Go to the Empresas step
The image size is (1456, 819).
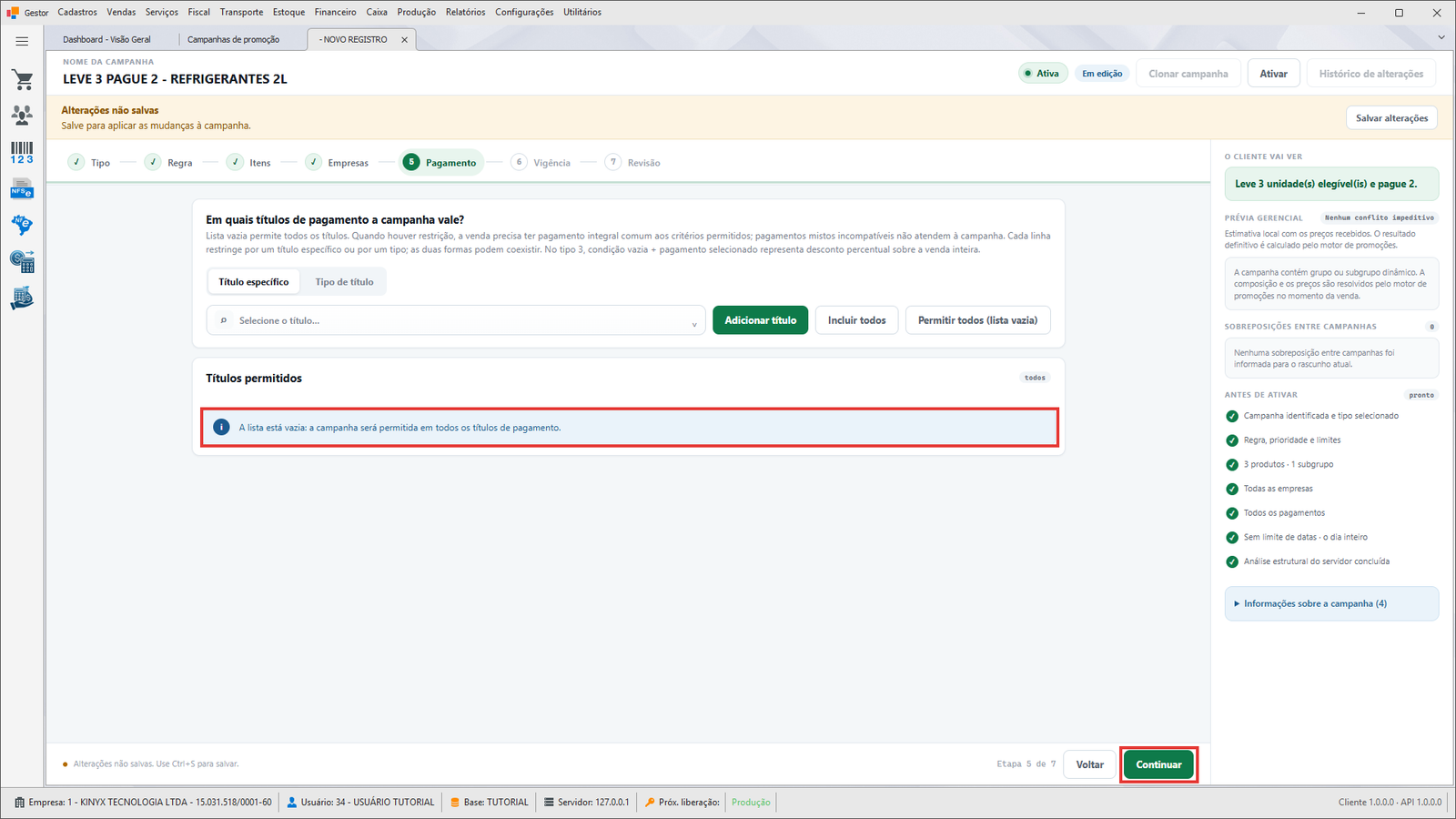click(337, 162)
